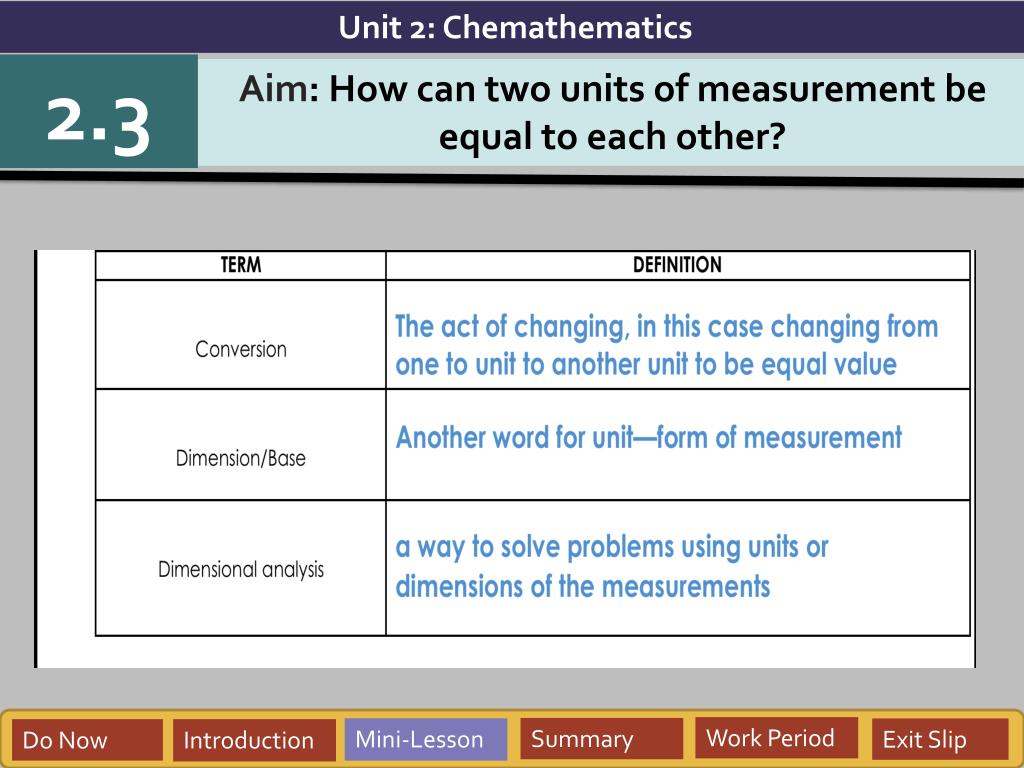The height and width of the screenshot is (768, 1024).
Task: Click the definition 'a way to solve problems'
Action: coord(611,566)
